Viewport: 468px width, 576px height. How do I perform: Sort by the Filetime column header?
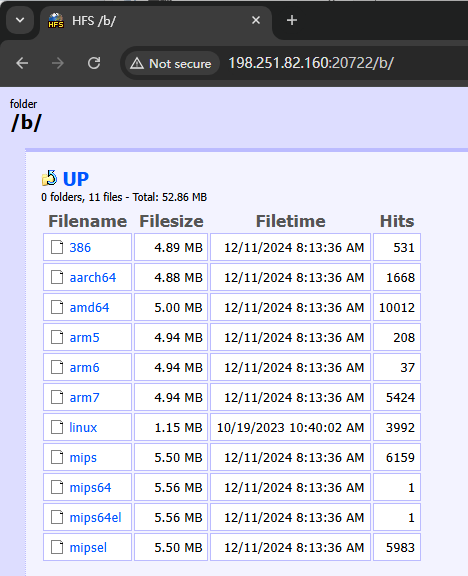click(x=291, y=221)
